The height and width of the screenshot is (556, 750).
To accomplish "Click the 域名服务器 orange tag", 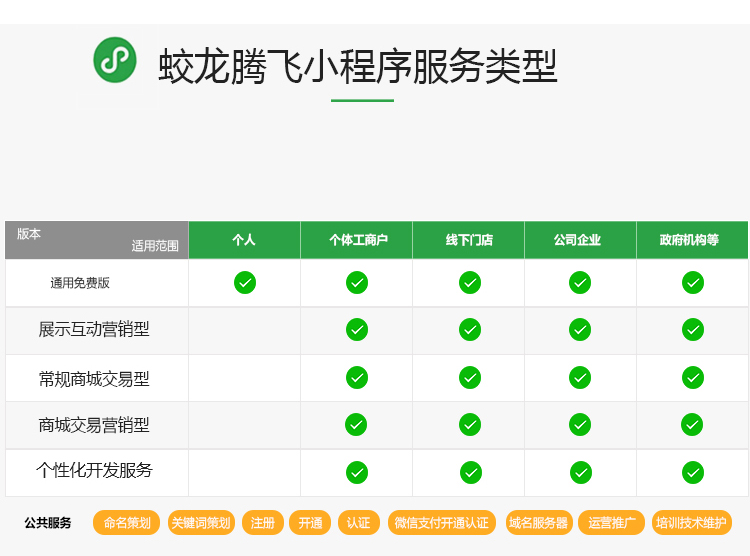I will 538,523.
